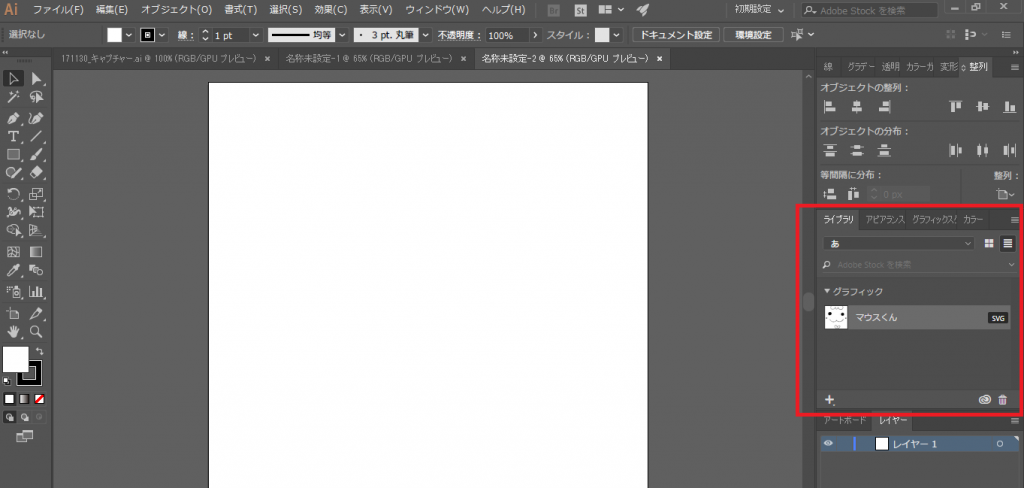Select the Direct Selection tool

pos(36,79)
